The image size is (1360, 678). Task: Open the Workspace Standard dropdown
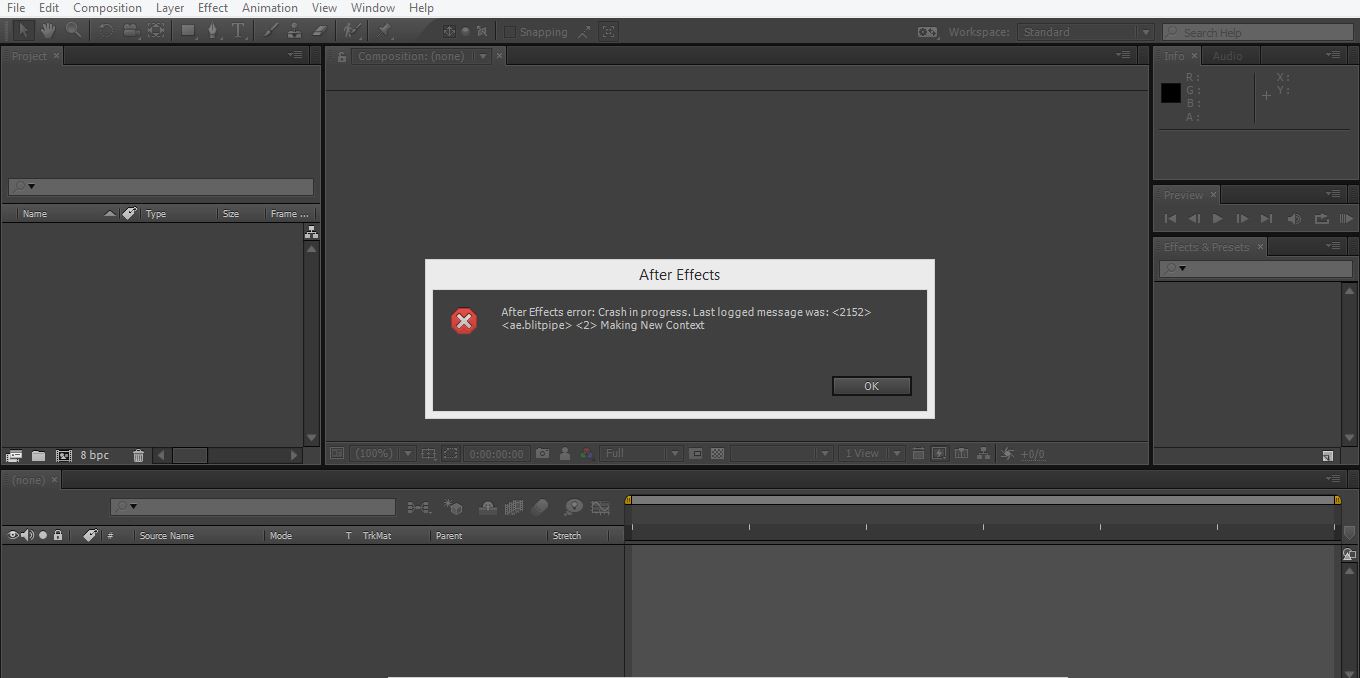(1085, 32)
